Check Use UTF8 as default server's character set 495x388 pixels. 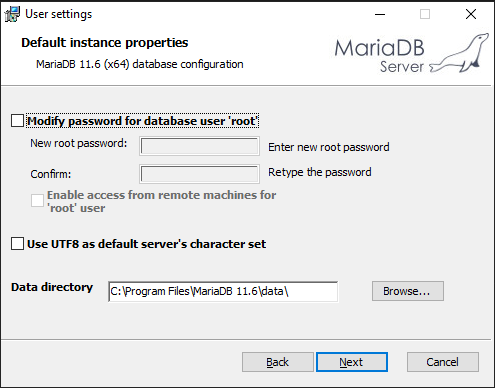click(17, 244)
